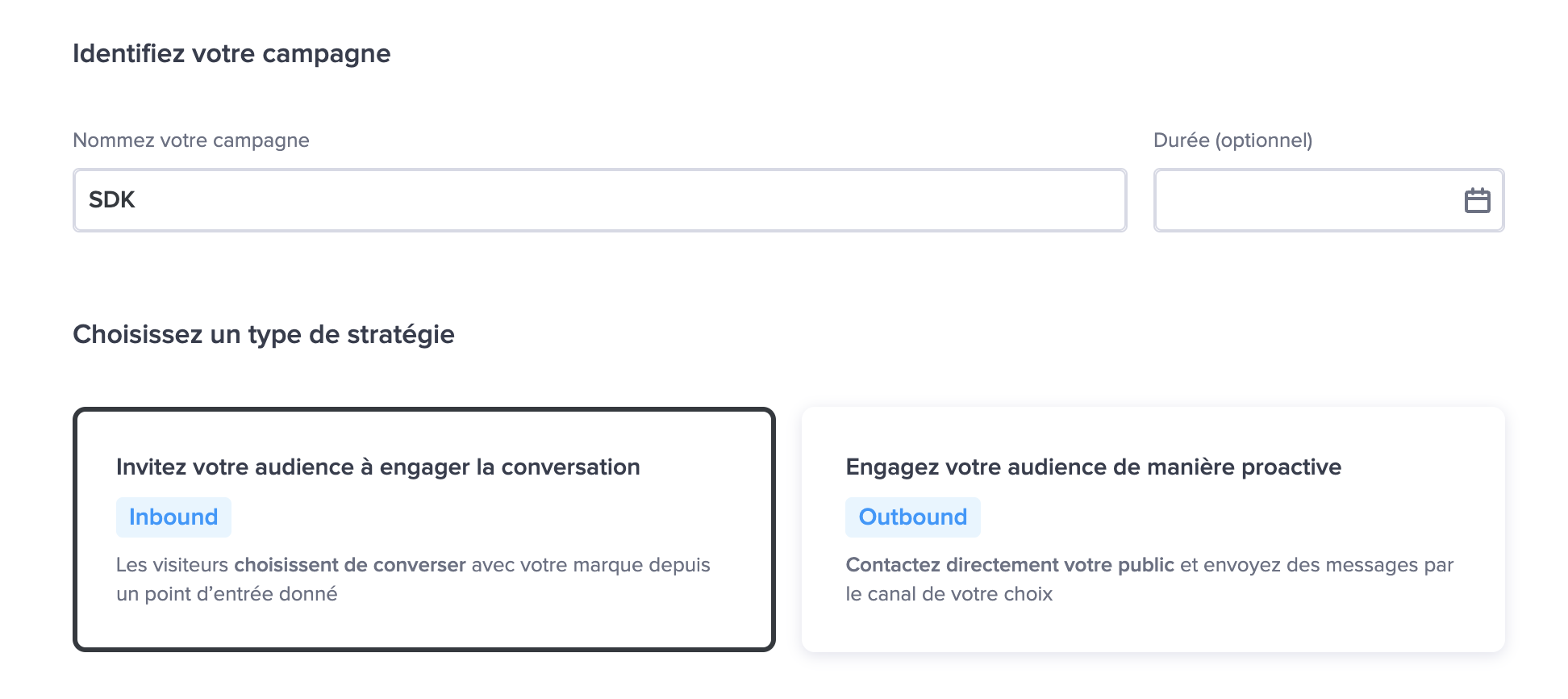The height and width of the screenshot is (699, 1568).
Task: Open the calendar date picker icon
Action: [1477, 200]
